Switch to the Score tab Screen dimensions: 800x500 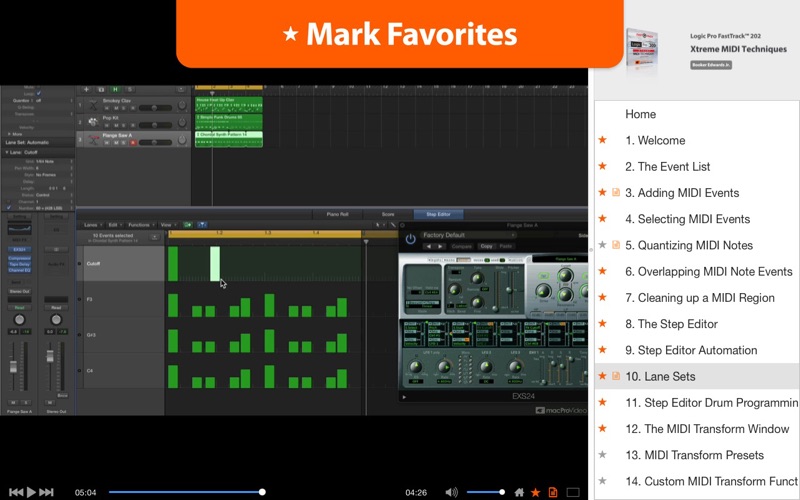(388, 214)
